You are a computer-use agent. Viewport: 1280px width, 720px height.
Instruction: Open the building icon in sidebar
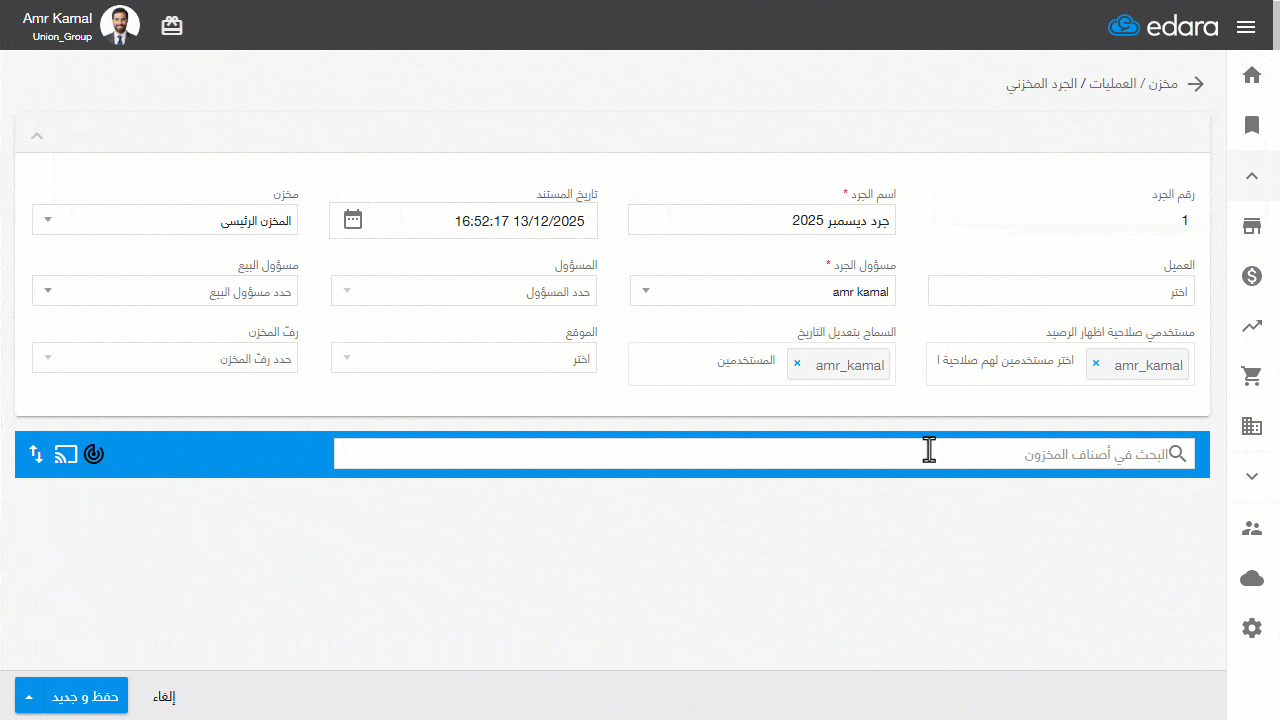click(x=1252, y=426)
